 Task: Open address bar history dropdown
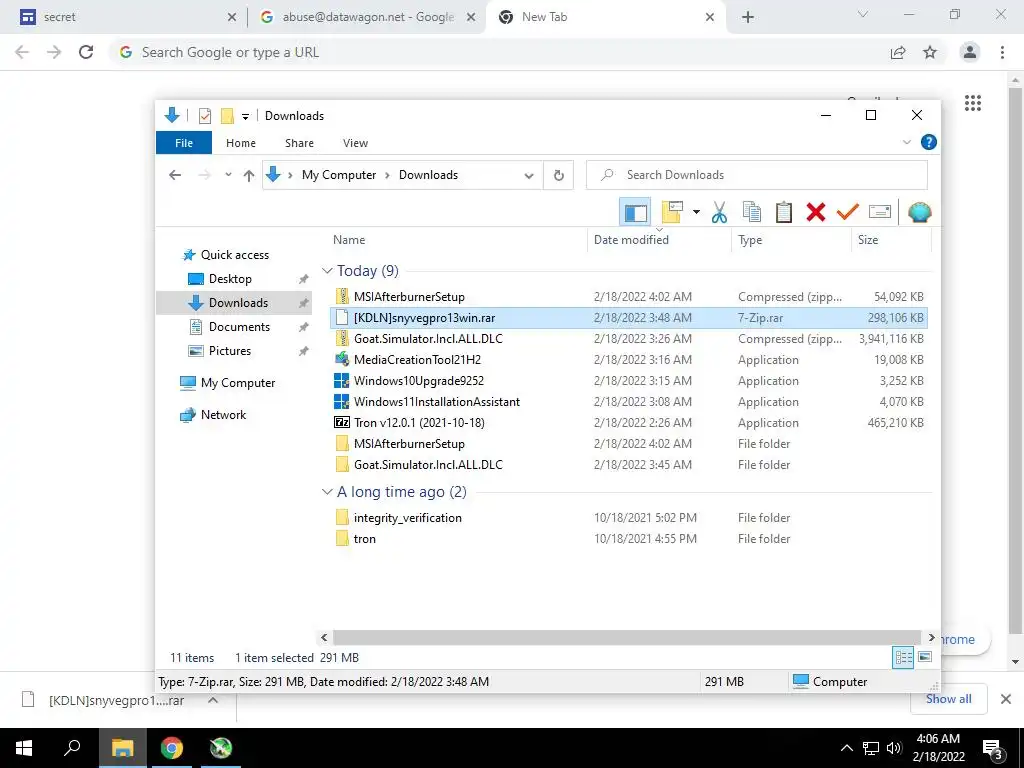[x=529, y=175]
